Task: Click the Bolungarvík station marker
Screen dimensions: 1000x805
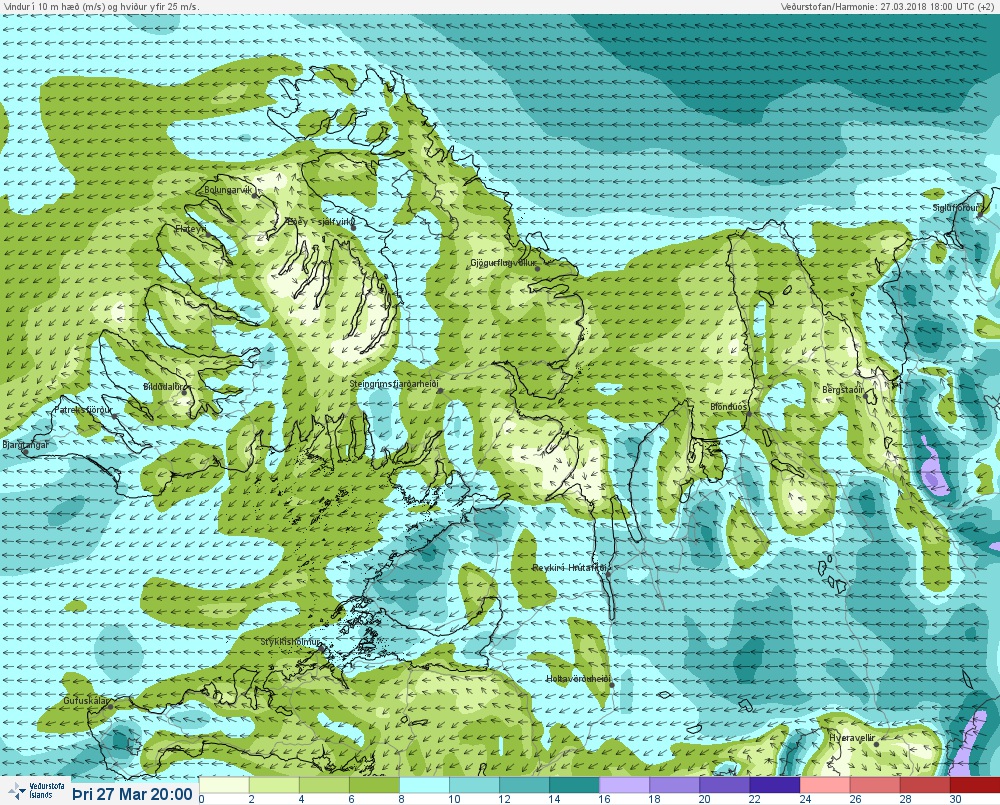Action: [x=255, y=196]
